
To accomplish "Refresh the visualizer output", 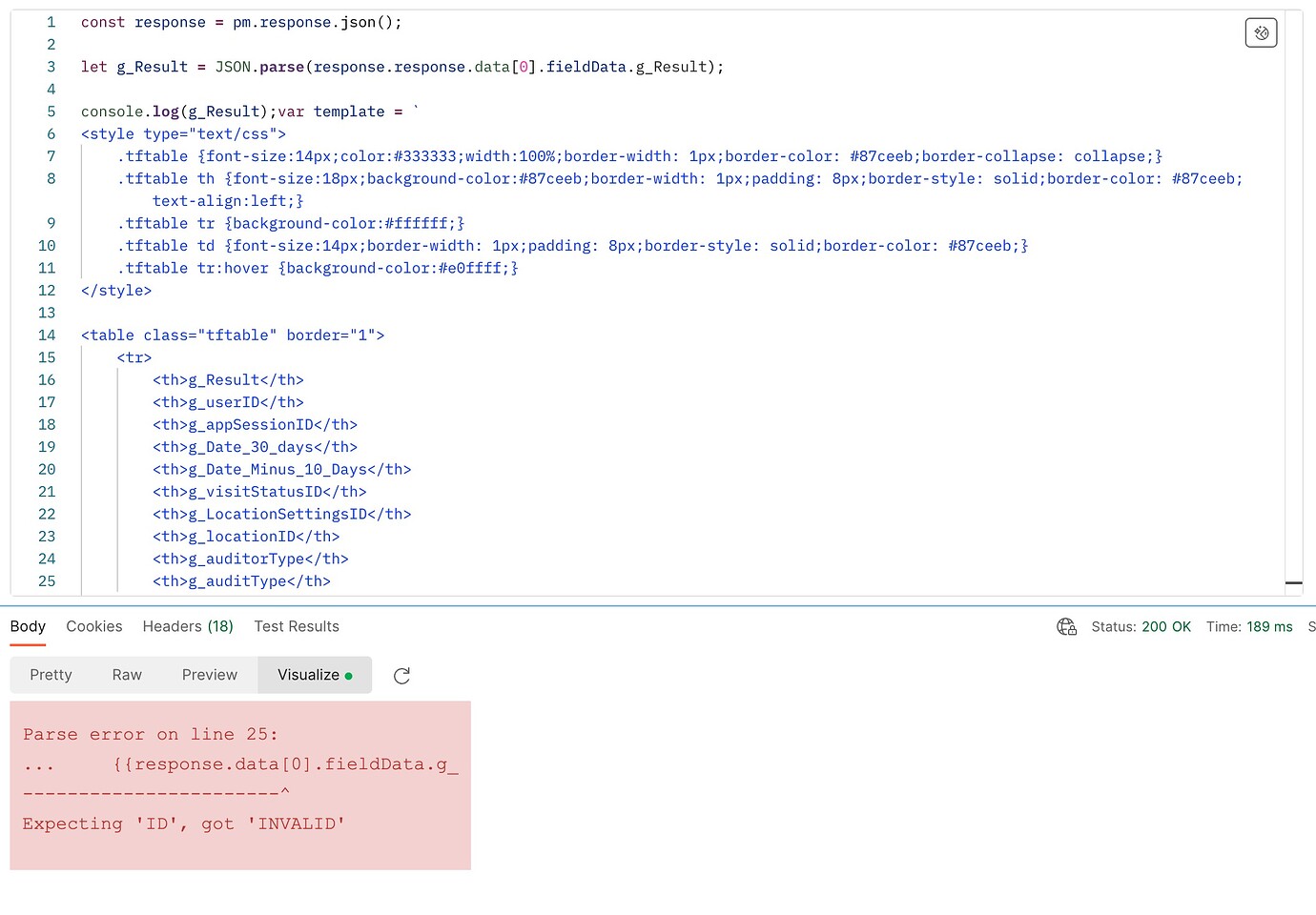I will [401, 675].
